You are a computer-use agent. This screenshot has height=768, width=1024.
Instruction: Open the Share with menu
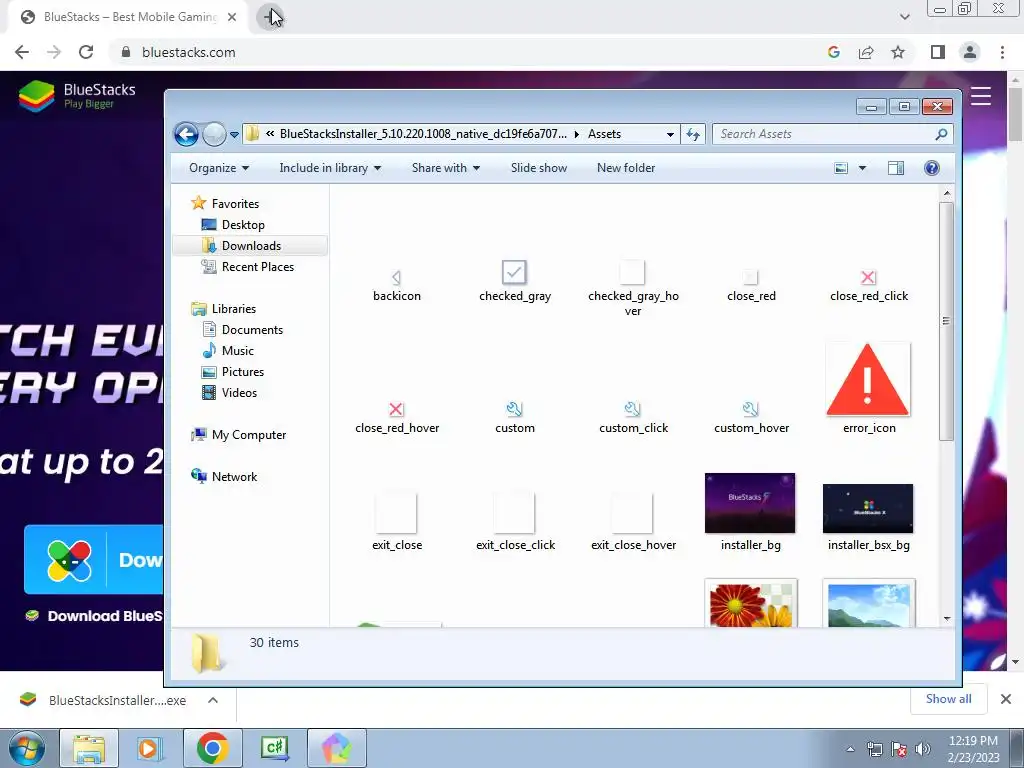coord(445,168)
